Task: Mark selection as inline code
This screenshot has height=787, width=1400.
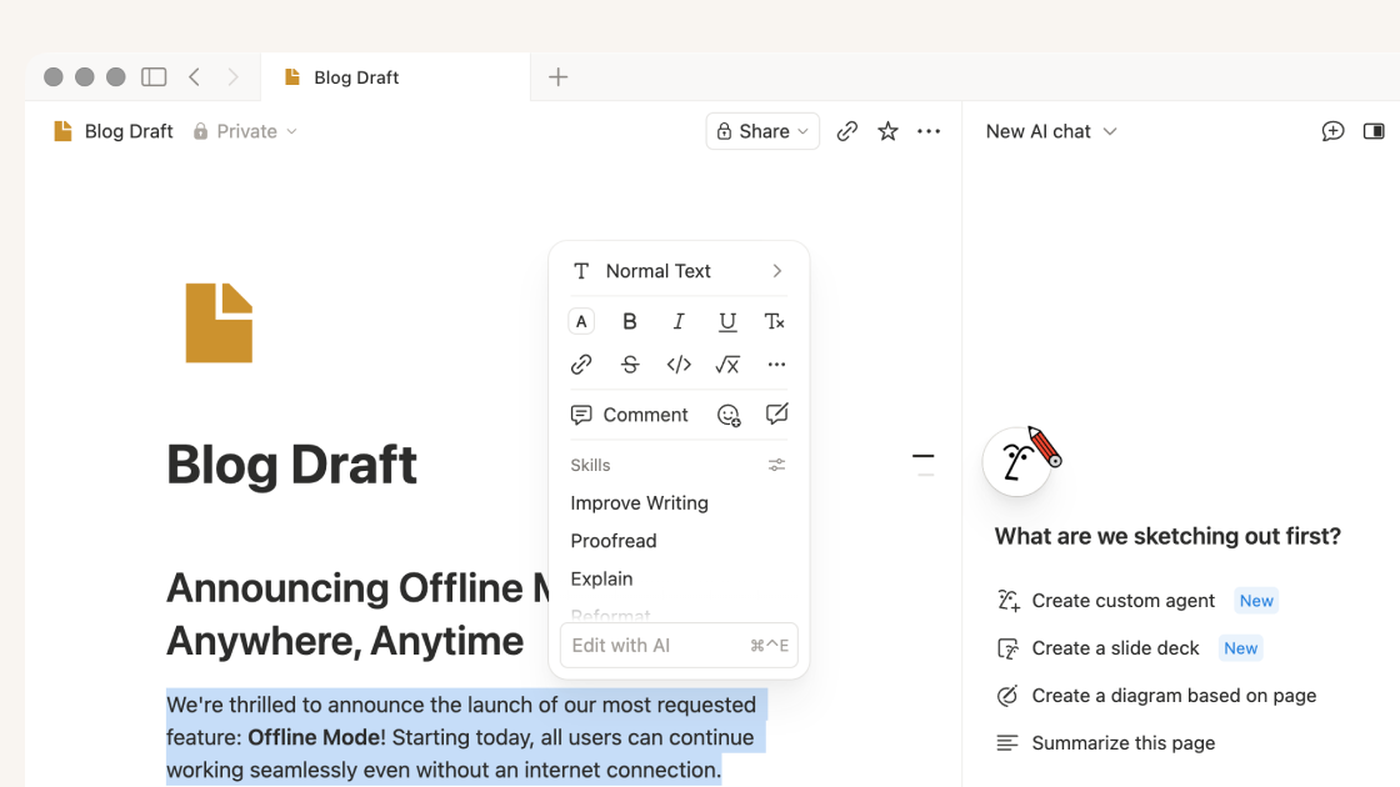Action: click(679, 365)
